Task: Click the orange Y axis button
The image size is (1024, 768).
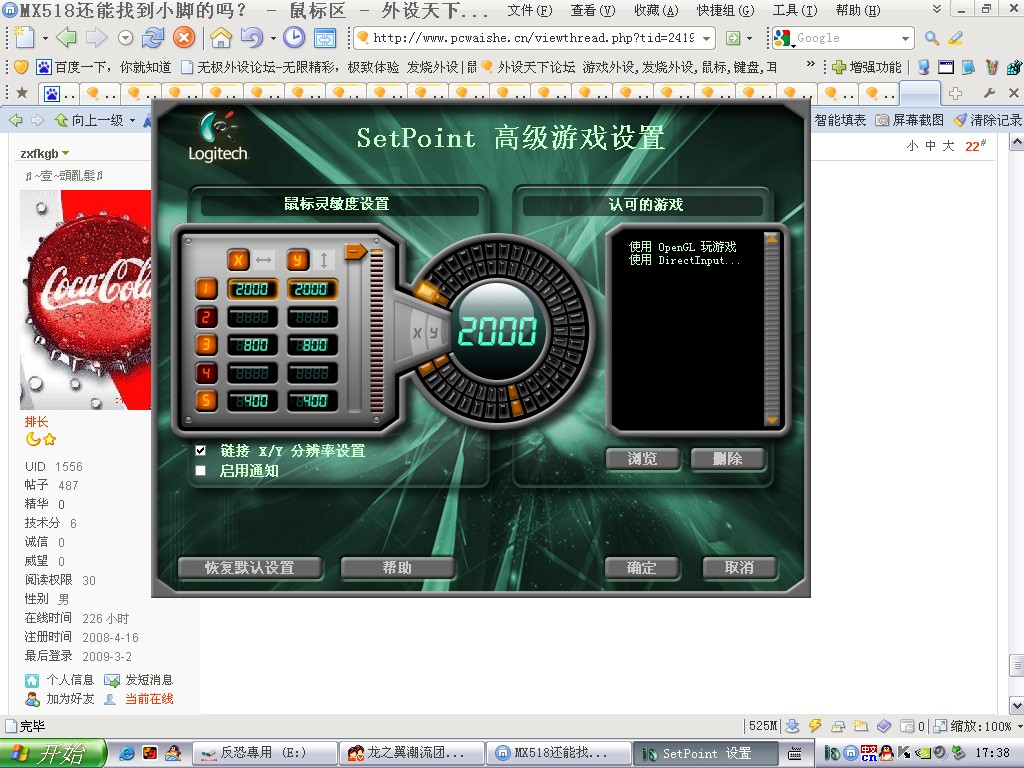Action: [298, 260]
